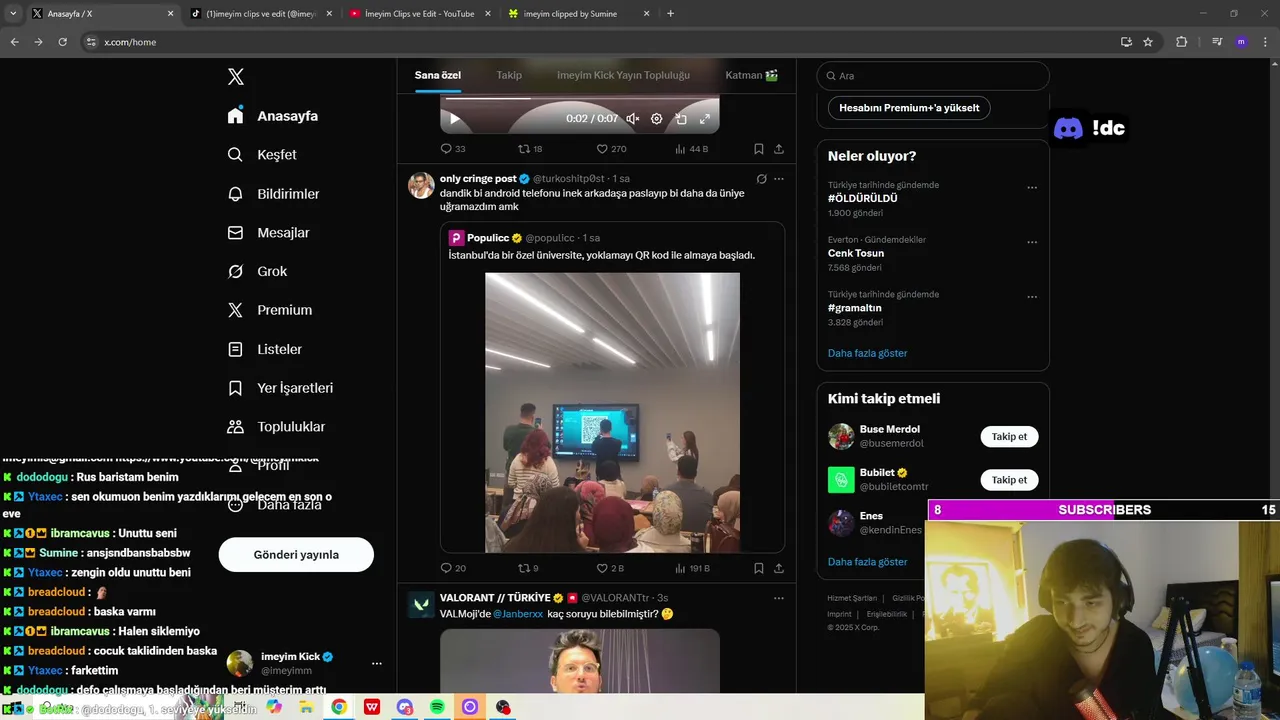View stats of tweet with 191 B views
Viewport: 1280px width, 720px height.
[x=692, y=568]
